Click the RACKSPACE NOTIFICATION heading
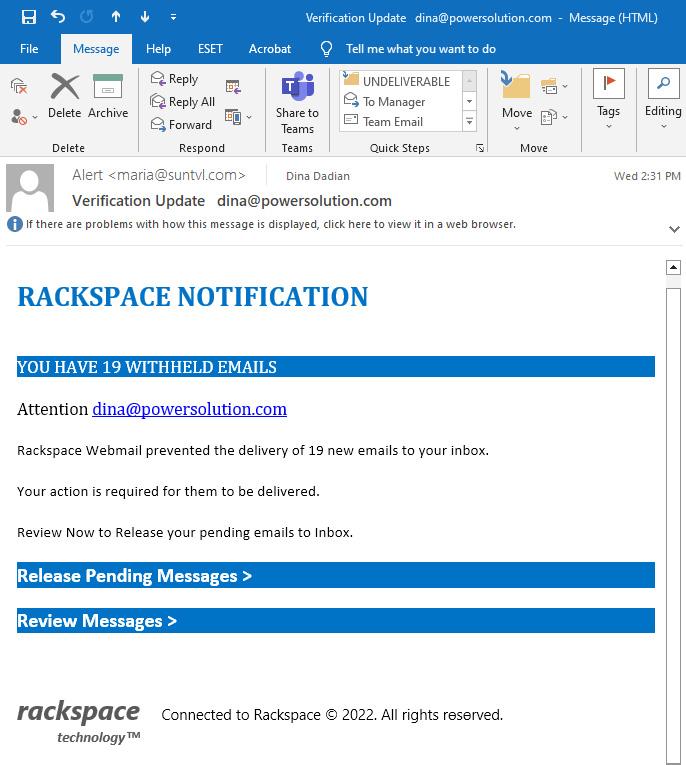The image size is (686, 765). 193,297
